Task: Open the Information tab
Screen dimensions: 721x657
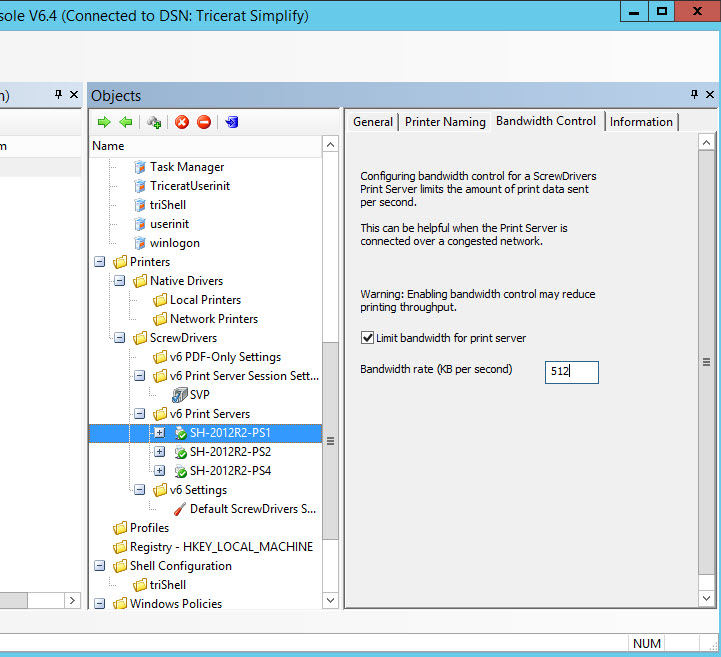Action: pos(641,122)
